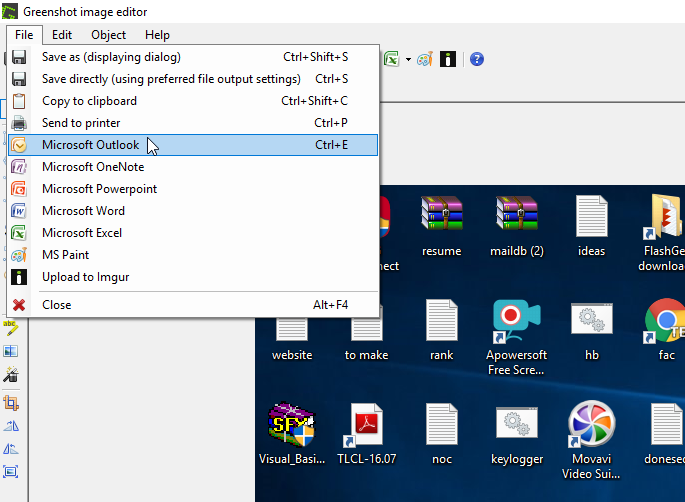Click the ideas text file icon
This screenshot has height=502, width=685.
click(x=592, y=216)
